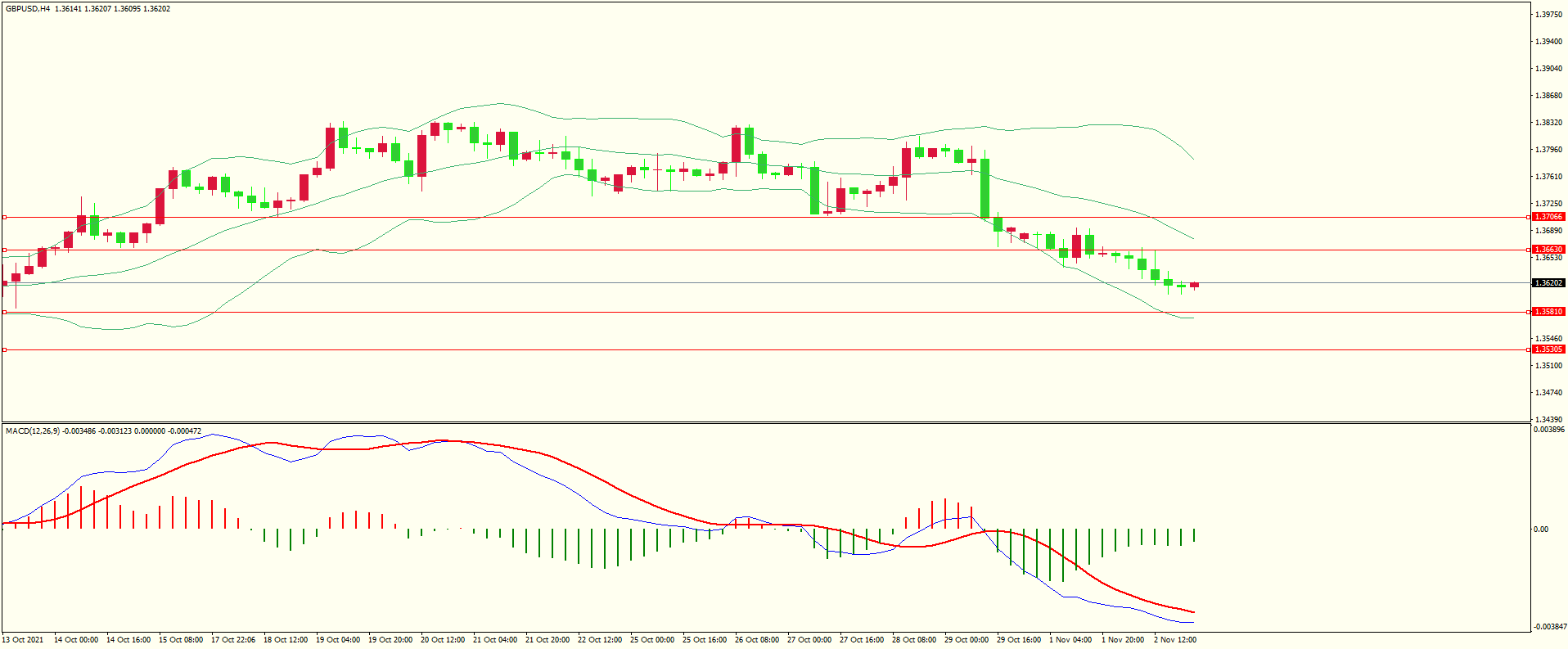Click the 1.39750 price axis label
1568x649 pixels.
[x=1548, y=15]
